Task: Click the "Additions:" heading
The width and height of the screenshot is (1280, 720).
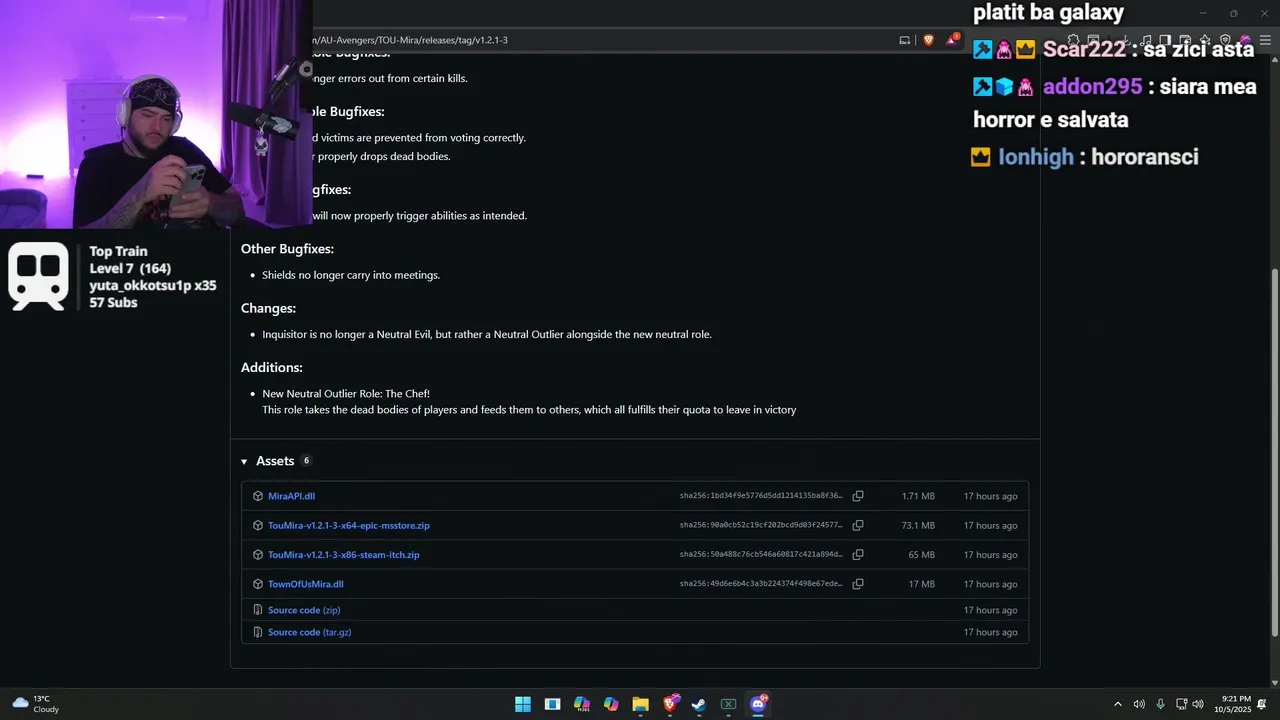Action: tap(272, 367)
